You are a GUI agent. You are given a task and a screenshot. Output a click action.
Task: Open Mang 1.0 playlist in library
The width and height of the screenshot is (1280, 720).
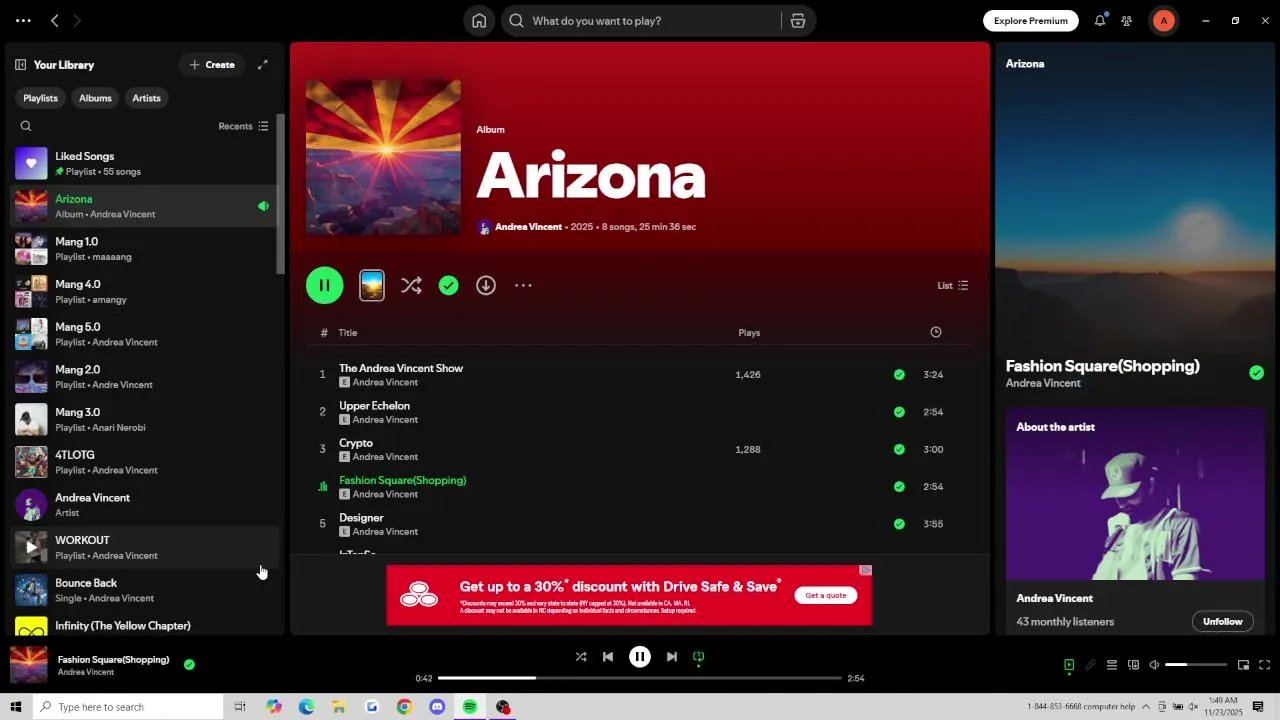point(145,249)
